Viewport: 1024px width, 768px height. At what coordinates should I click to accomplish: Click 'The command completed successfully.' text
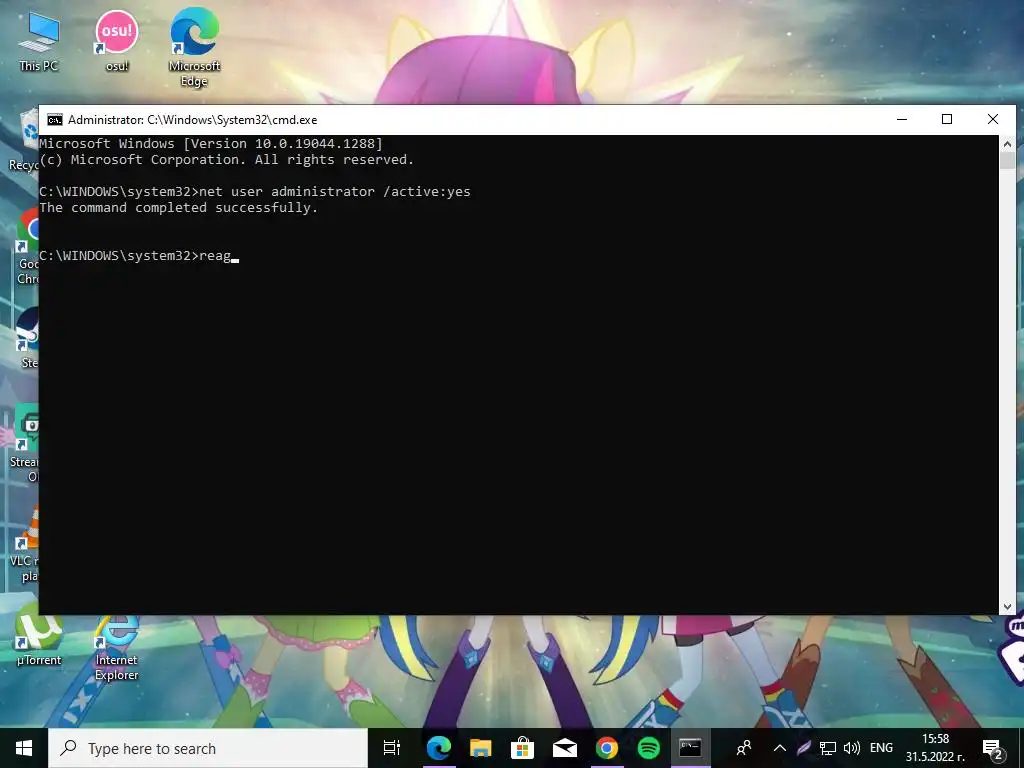click(178, 208)
